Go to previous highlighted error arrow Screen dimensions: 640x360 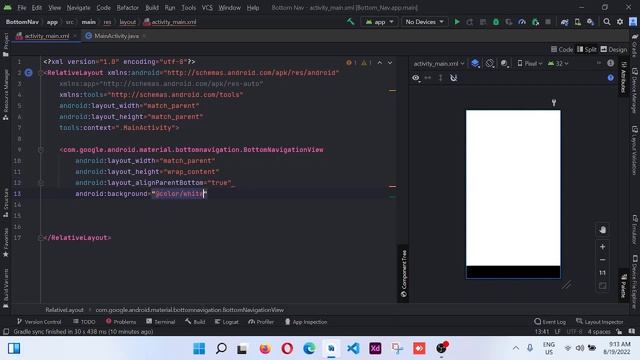(x=380, y=62)
